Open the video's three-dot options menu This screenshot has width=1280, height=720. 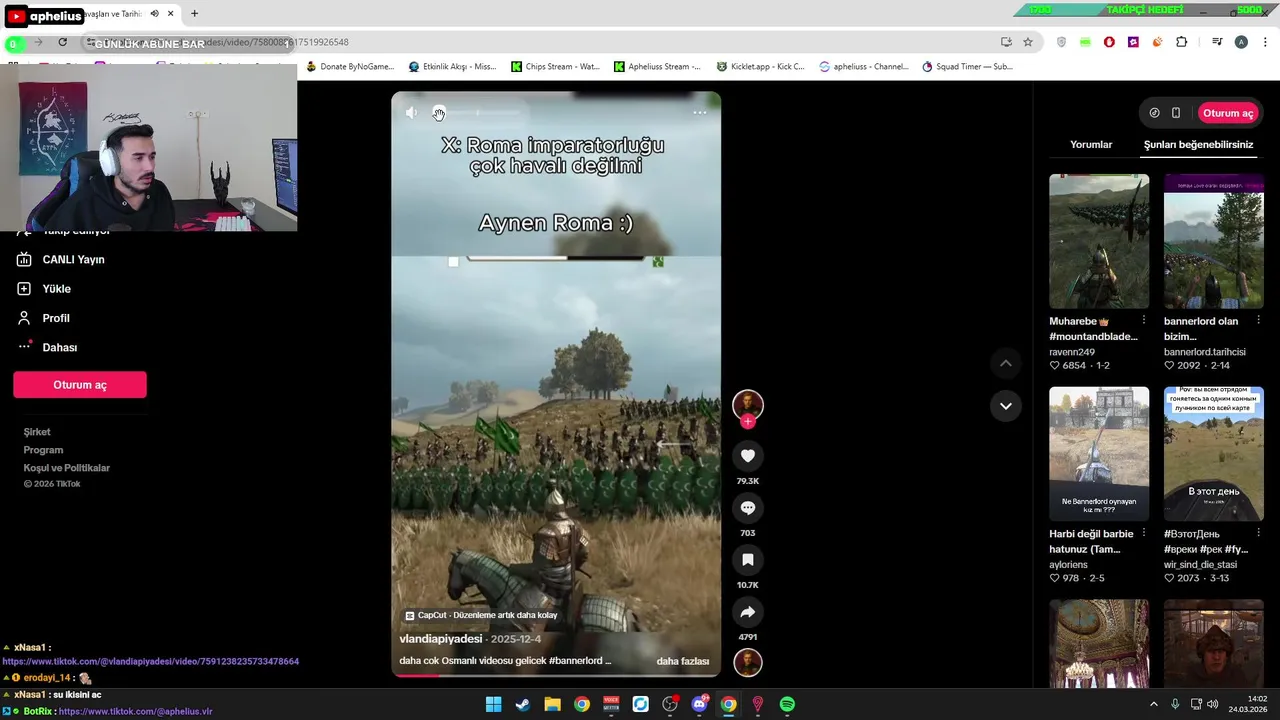pos(700,112)
